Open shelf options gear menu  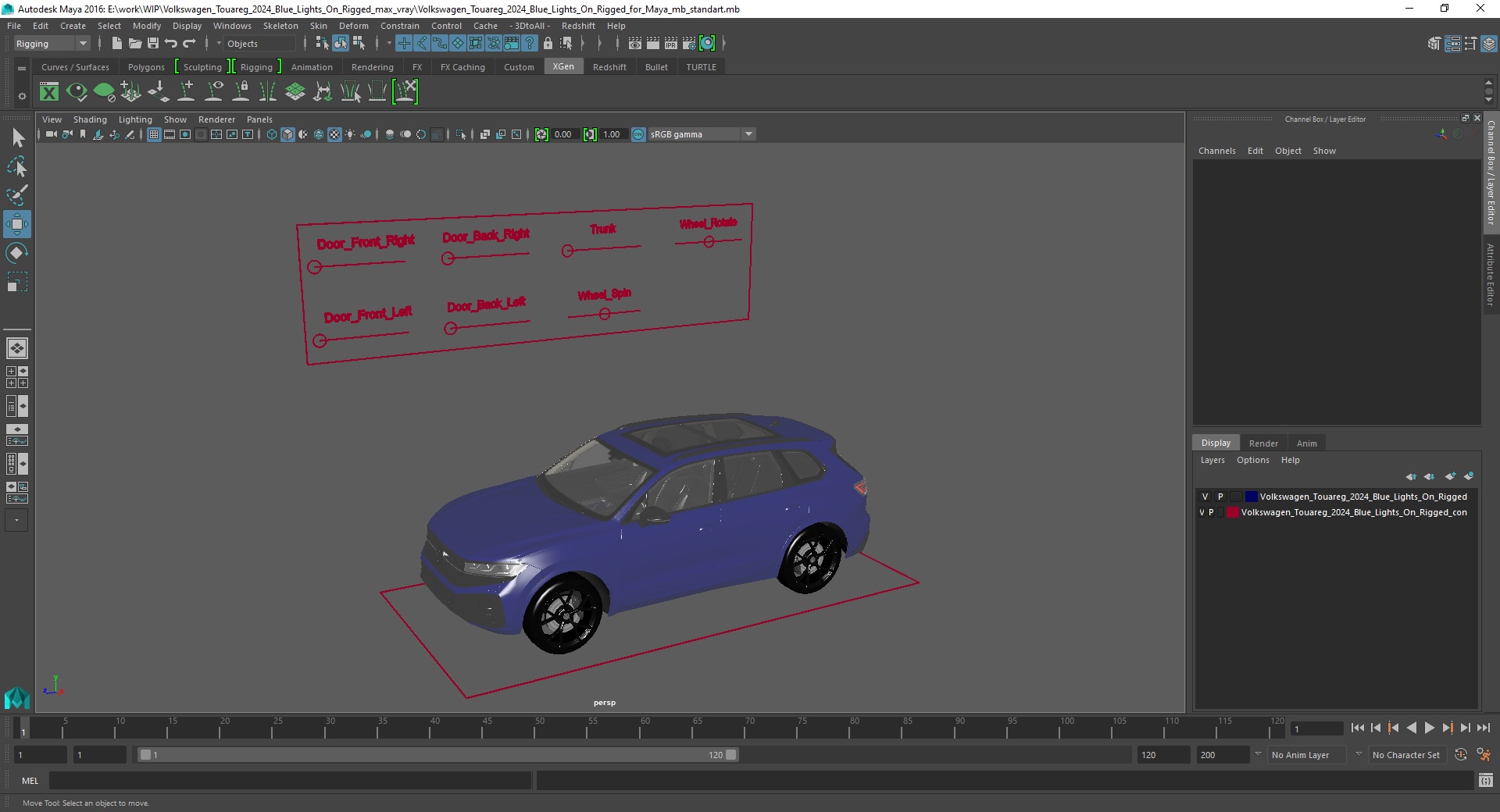(22, 96)
